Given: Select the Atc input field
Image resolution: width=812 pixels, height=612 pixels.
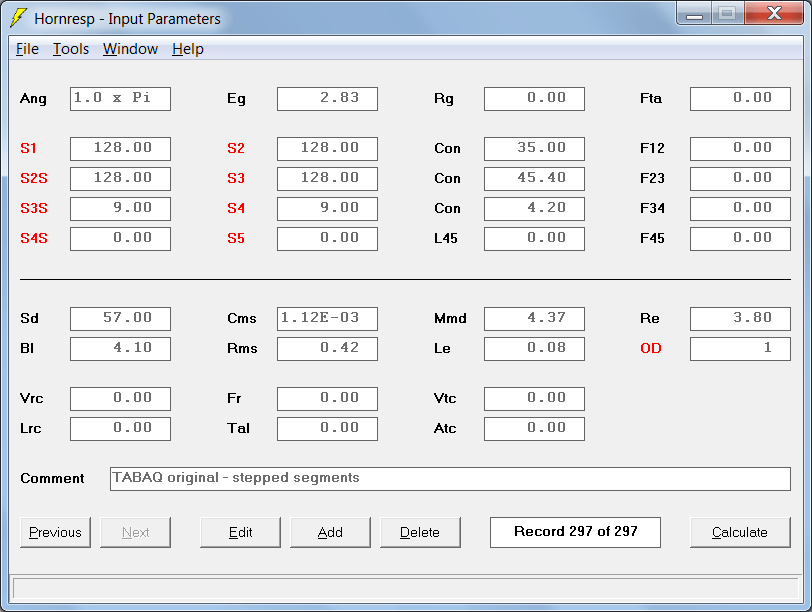Looking at the screenshot, I should [x=534, y=429].
